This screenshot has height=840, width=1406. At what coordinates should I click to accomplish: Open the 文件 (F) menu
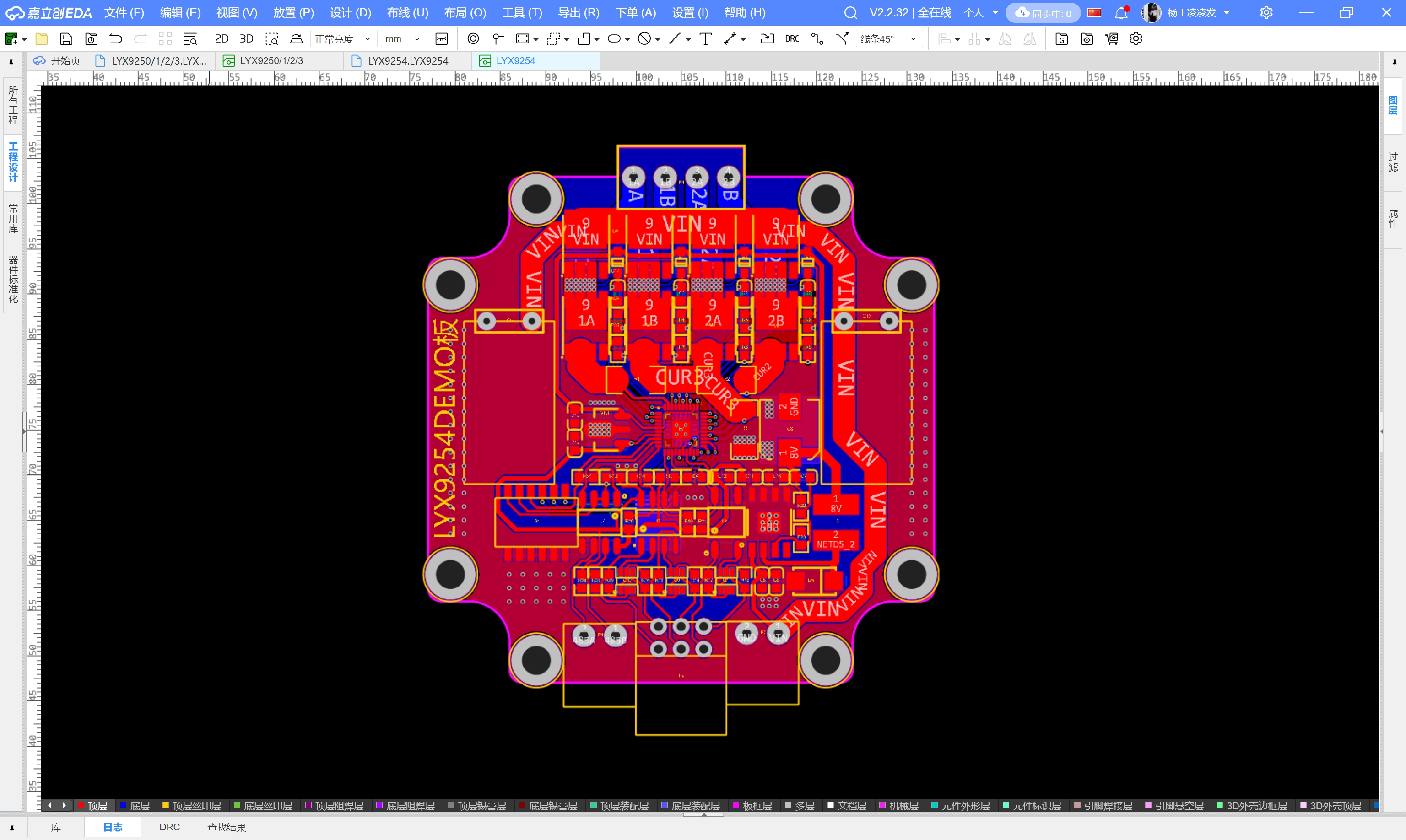[x=124, y=12]
